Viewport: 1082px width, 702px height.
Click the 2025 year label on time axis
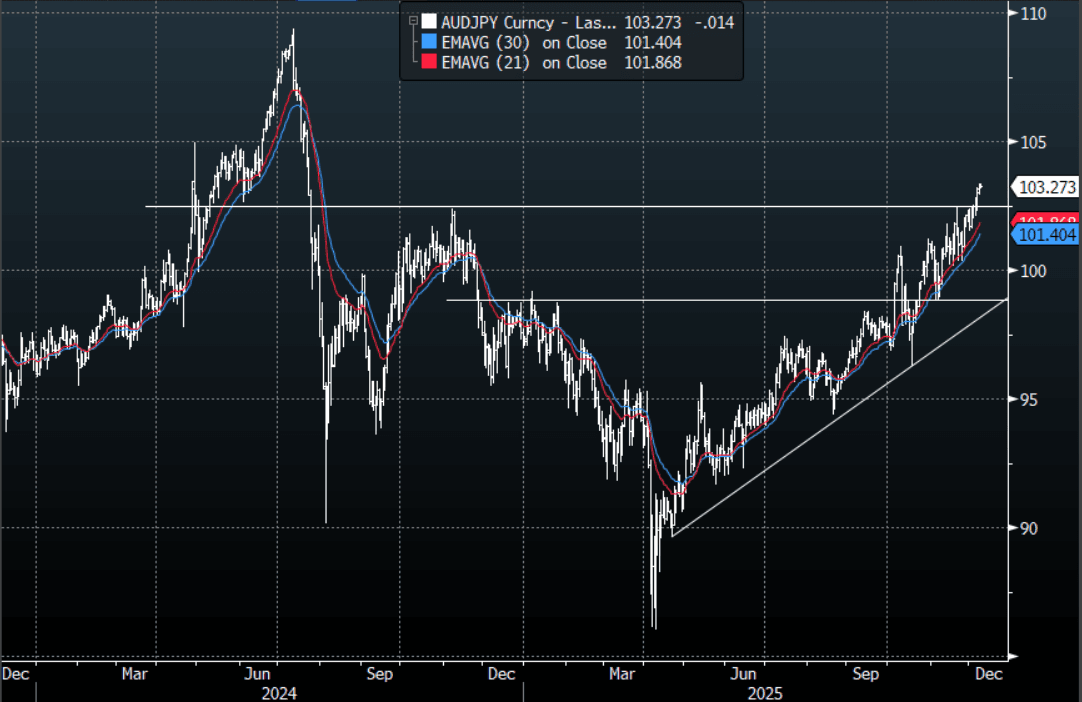click(764, 692)
